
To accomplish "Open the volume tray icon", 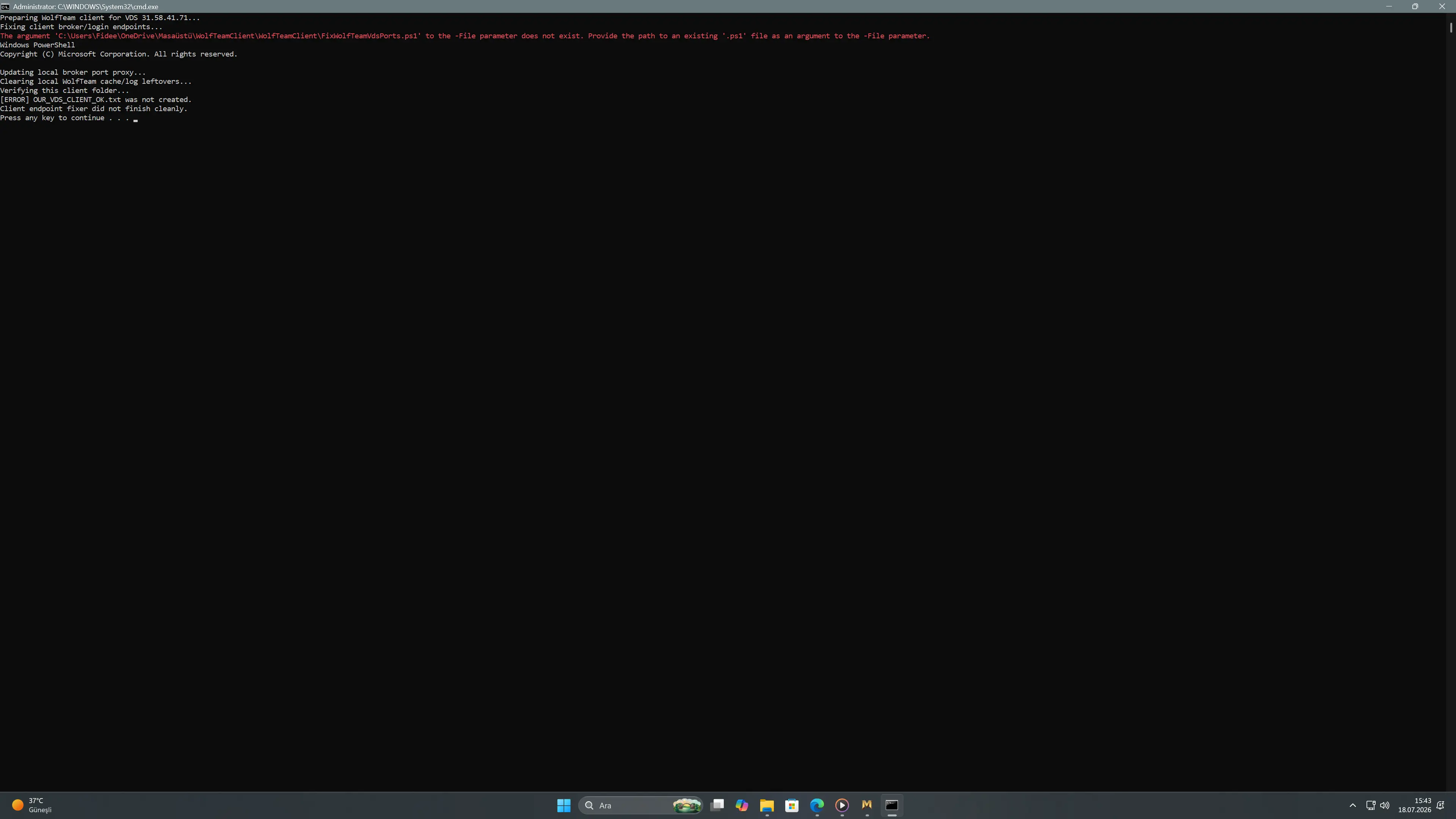I will coord(1385,805).
